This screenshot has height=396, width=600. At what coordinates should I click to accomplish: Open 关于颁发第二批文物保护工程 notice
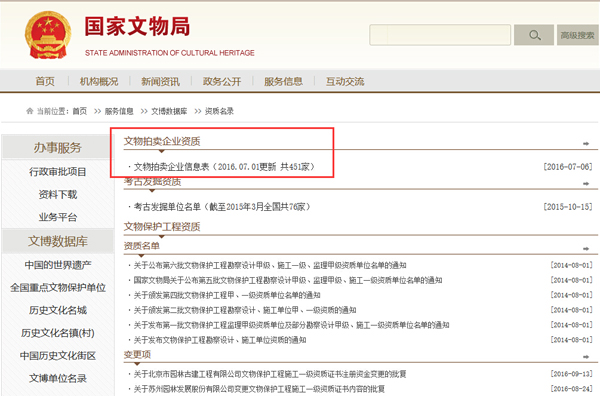(x=245, y=310)
